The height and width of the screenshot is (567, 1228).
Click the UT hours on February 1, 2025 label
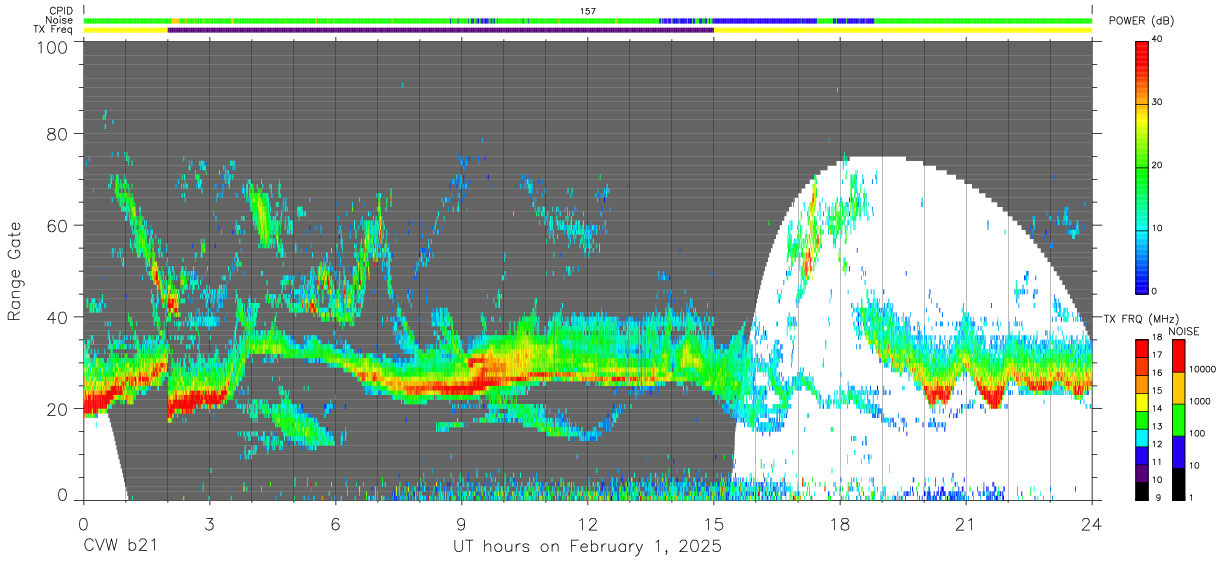[x=588, y=547]
